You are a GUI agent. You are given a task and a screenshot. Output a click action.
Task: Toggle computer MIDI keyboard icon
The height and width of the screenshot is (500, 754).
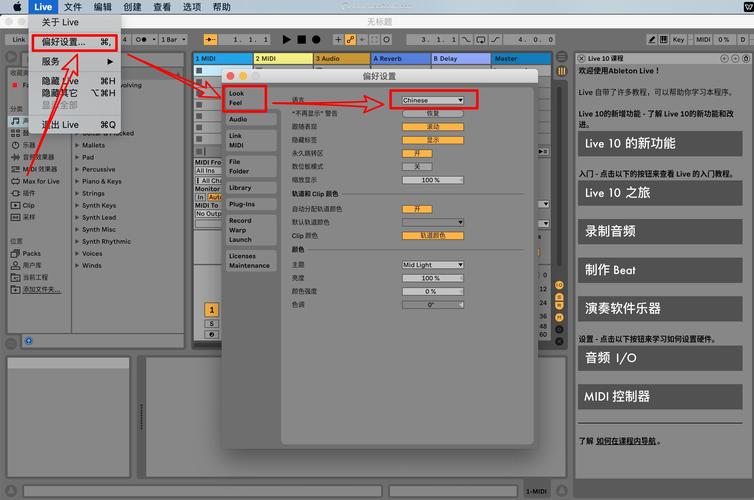[x=664, y=39]
